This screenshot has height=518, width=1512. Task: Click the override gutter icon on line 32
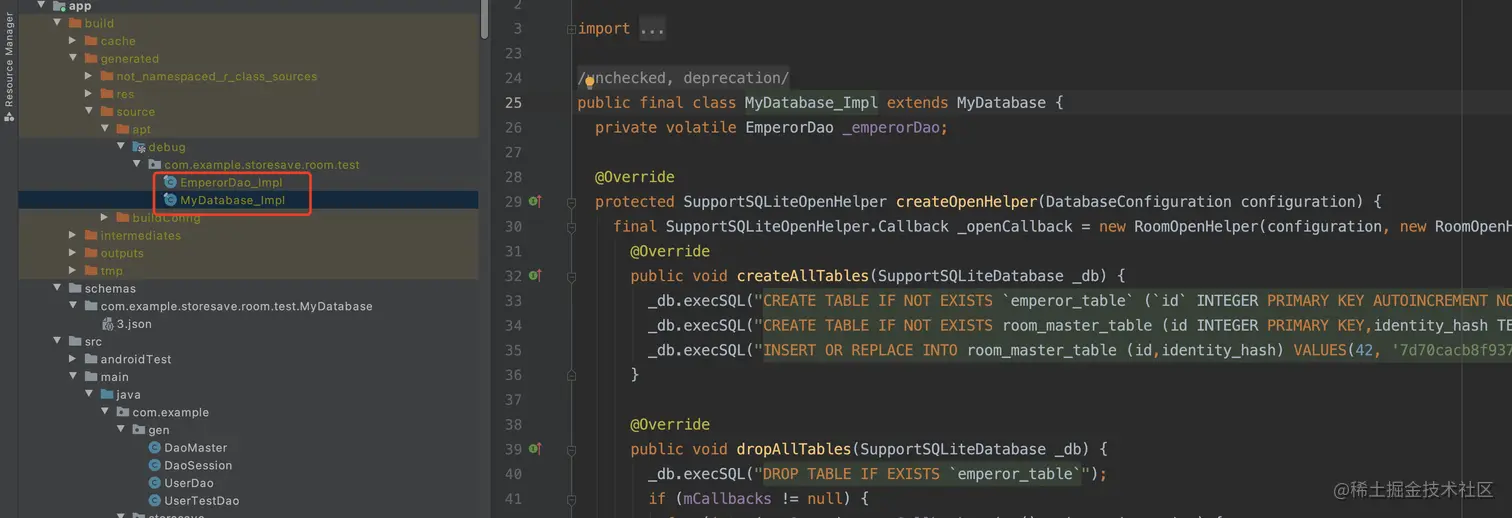click(534, 275)
